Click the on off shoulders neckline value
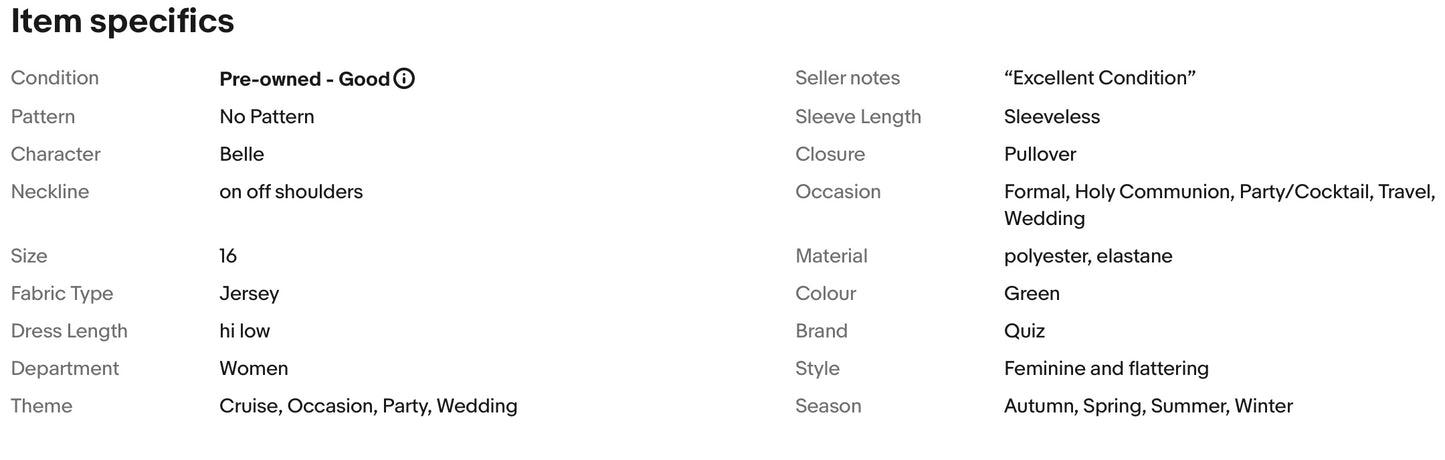 click(x=291, y=191)
